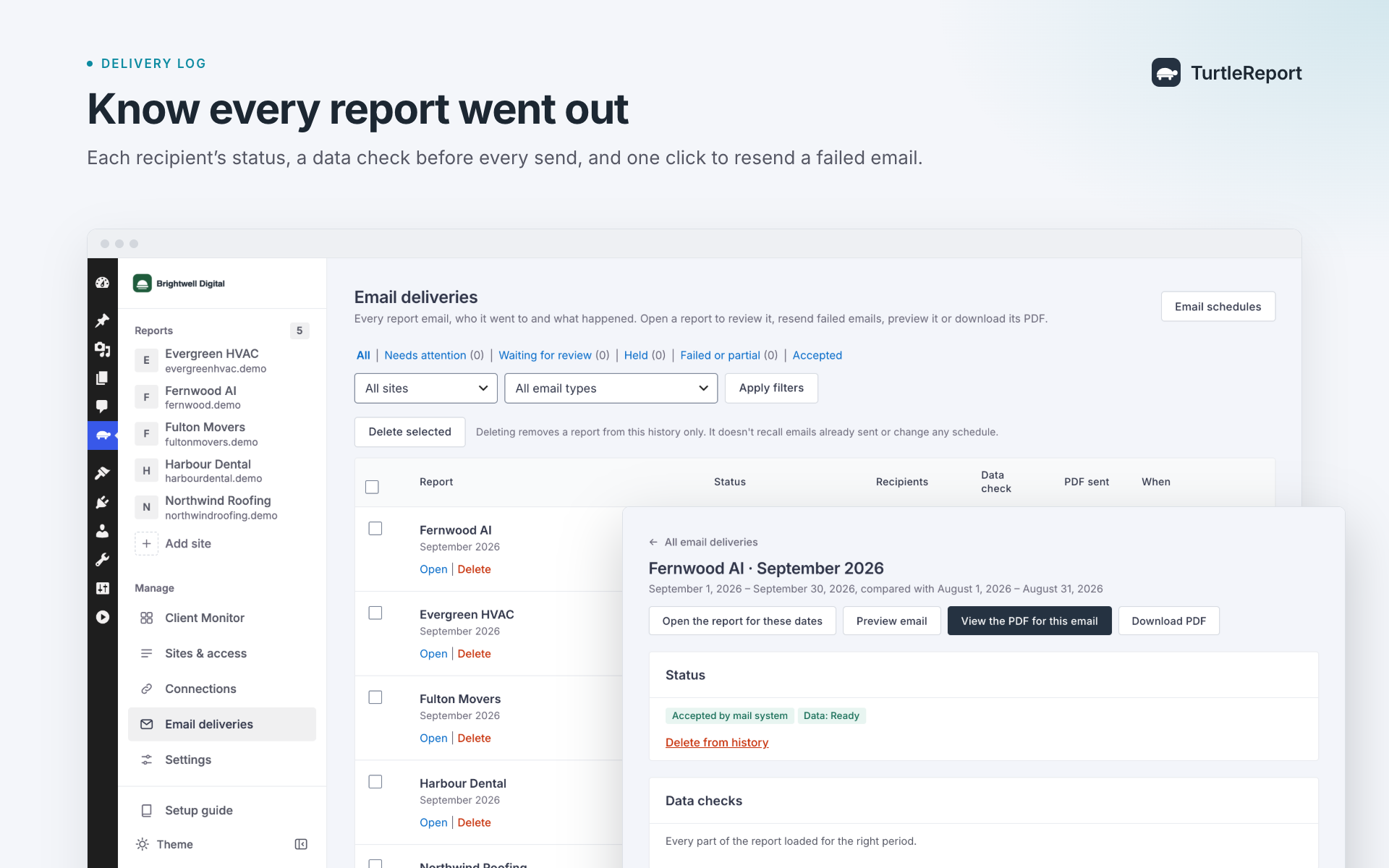This screenshot has height=868, width=1389.
Task: Click the Email schedules button
Action: click(x=1218, y=307)
